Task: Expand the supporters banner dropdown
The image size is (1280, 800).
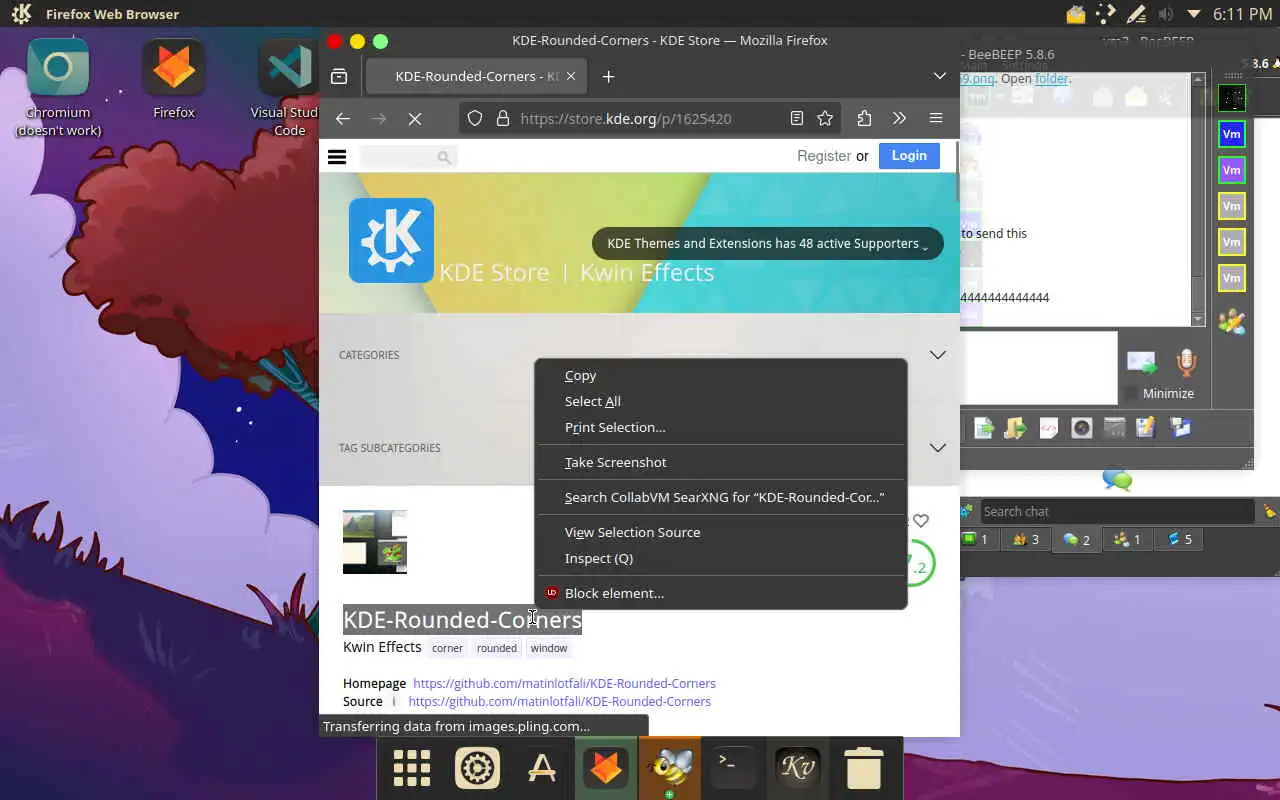Action: [925, 246]
